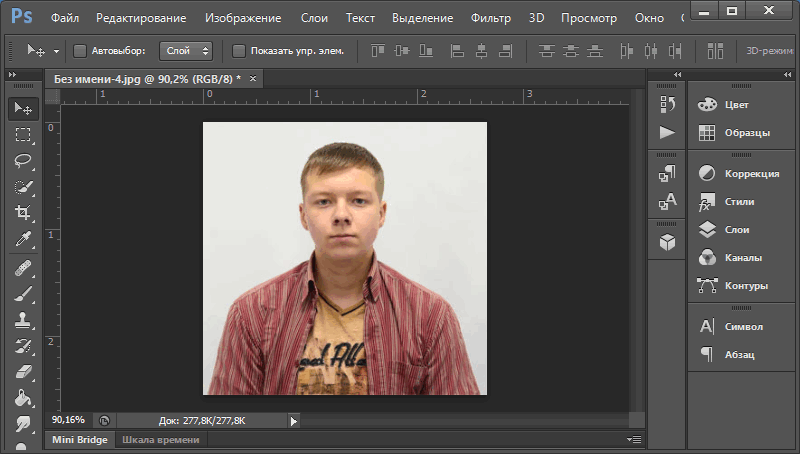The width and height of the screenshot is (800, 454).
Task: Open the Каналы panel
Action: point(742,257)
